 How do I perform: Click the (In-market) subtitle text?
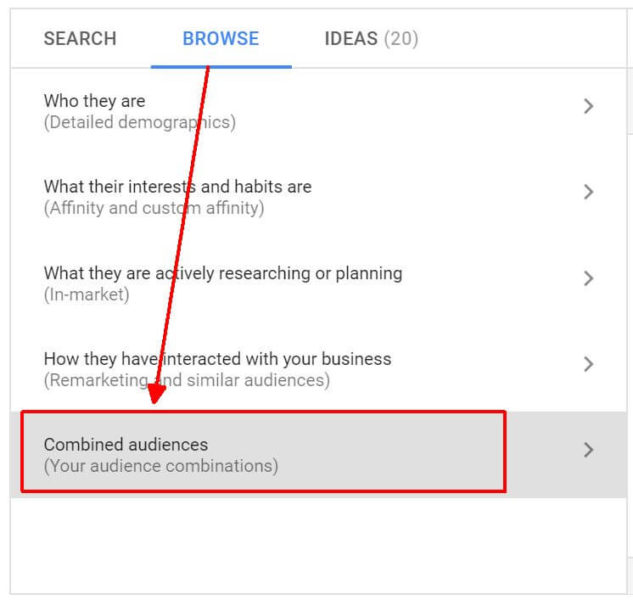pyautogui.click(x=86, y=295)
